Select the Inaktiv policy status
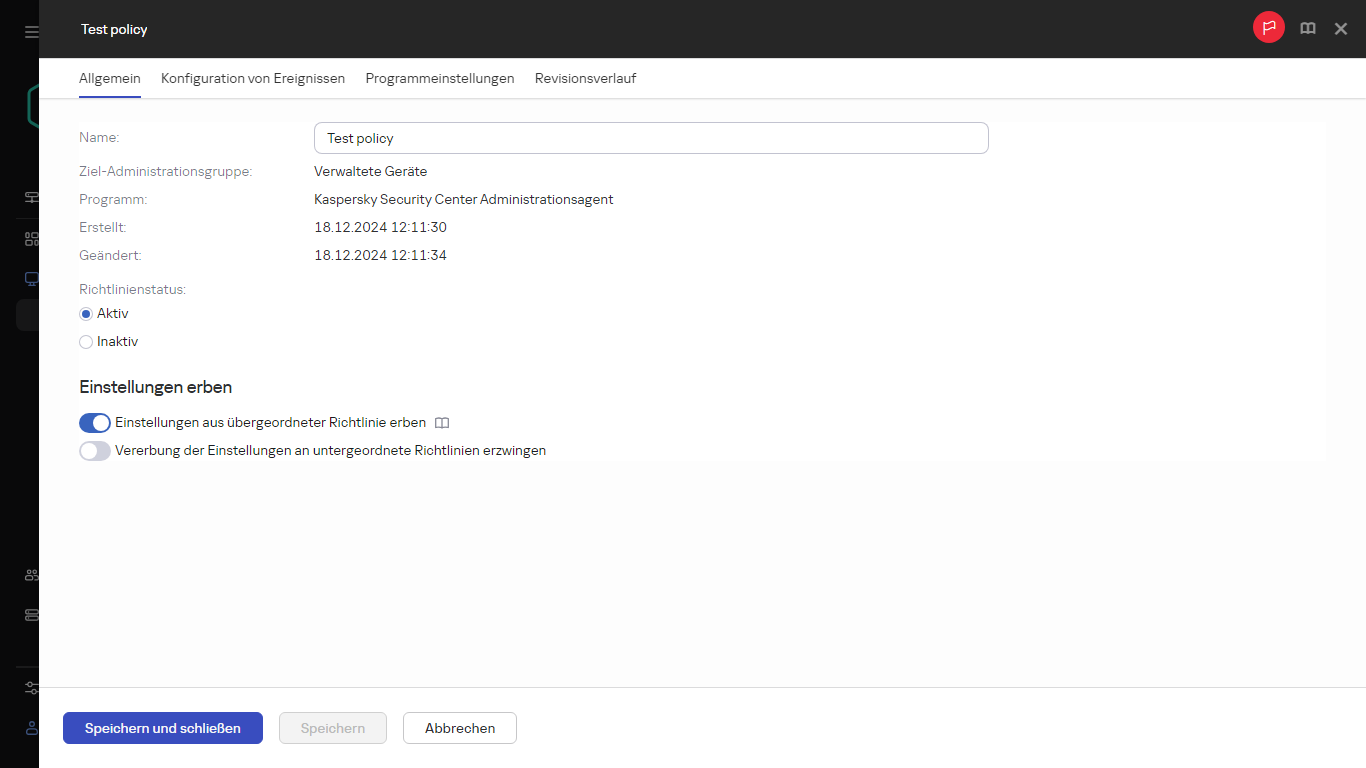The height and width of the screenshot is (768, 1366). [86, 342]
